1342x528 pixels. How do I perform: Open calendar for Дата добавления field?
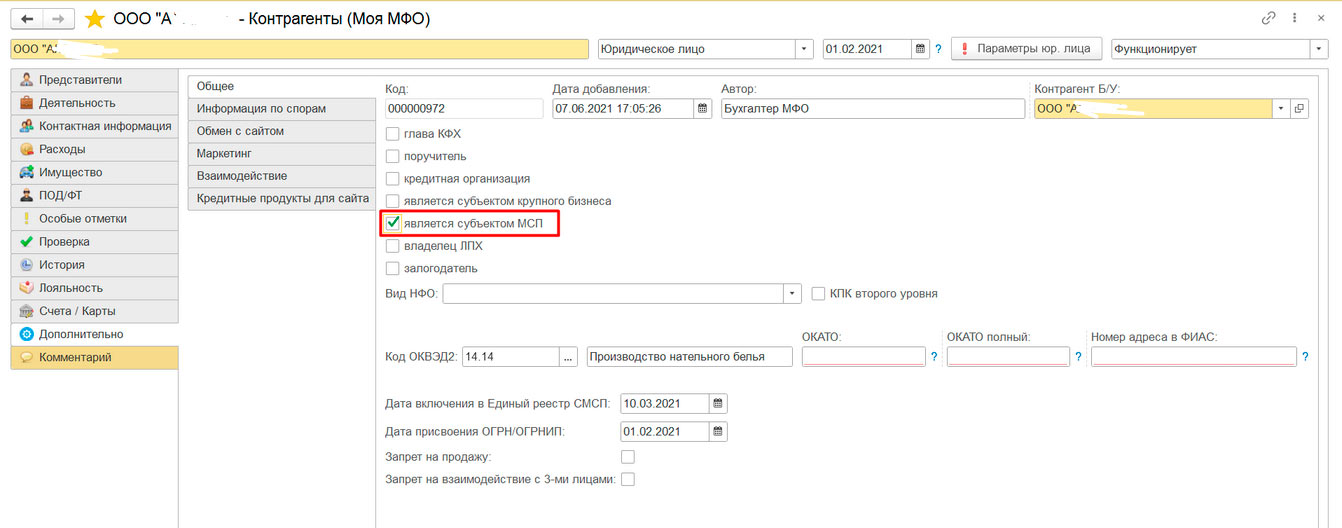pyautogui.click(x=703, y=109)
